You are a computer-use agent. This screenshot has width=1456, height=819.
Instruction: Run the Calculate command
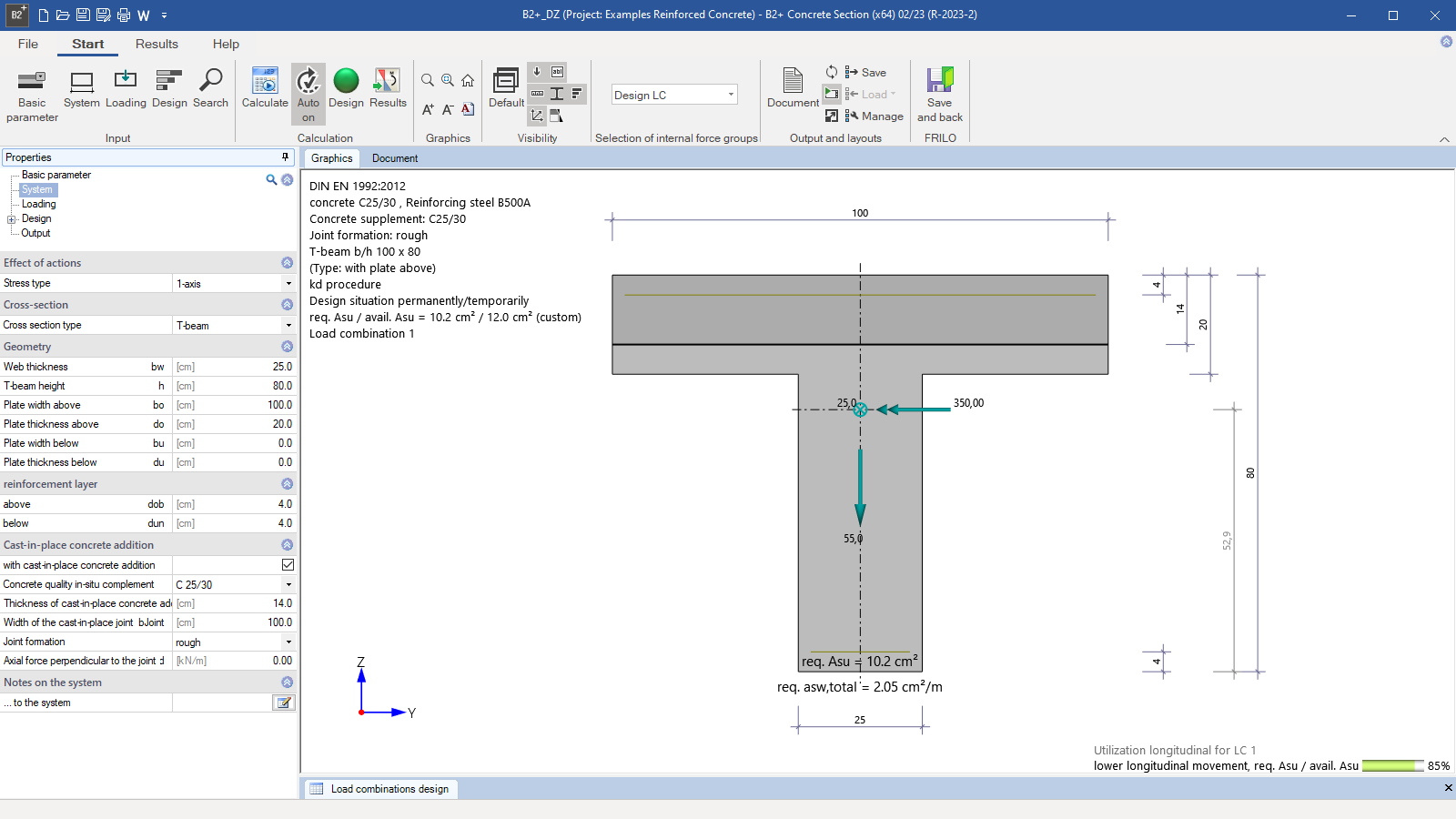coord(265,88)
